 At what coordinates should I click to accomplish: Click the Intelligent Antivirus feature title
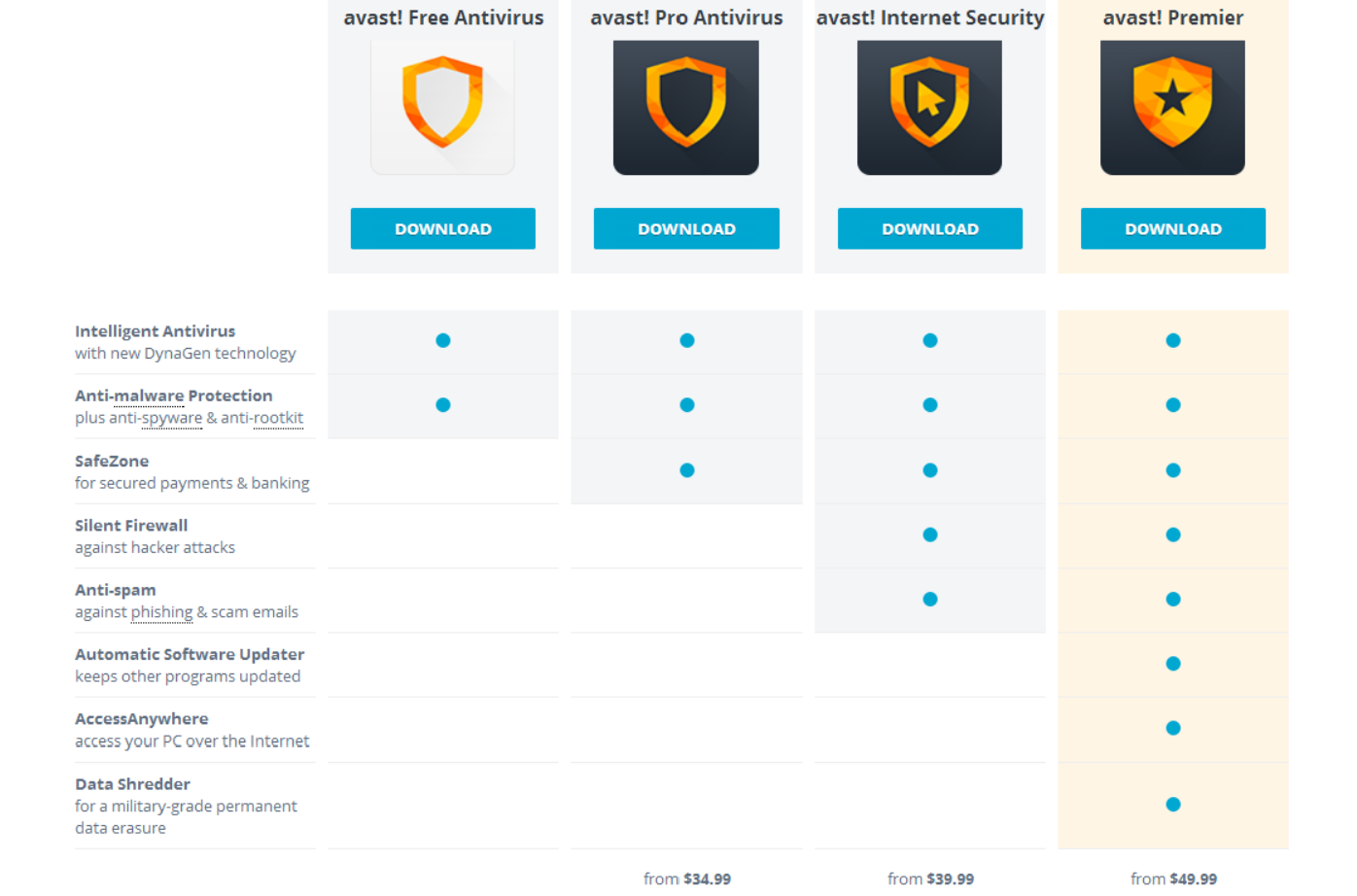(x=155, y=331)
